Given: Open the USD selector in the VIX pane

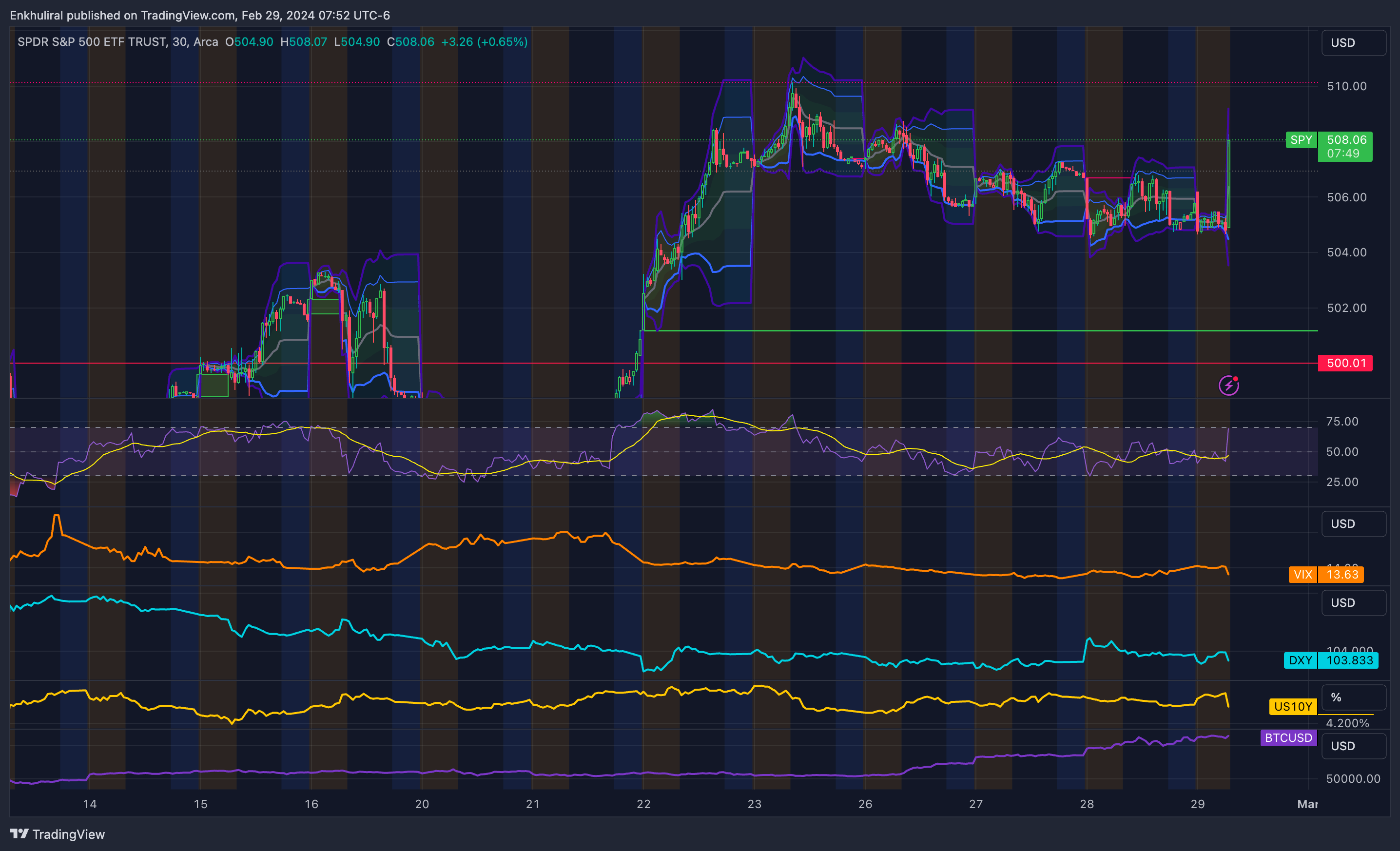Looking at the screenshot, I should click(x=1353, y=524).
